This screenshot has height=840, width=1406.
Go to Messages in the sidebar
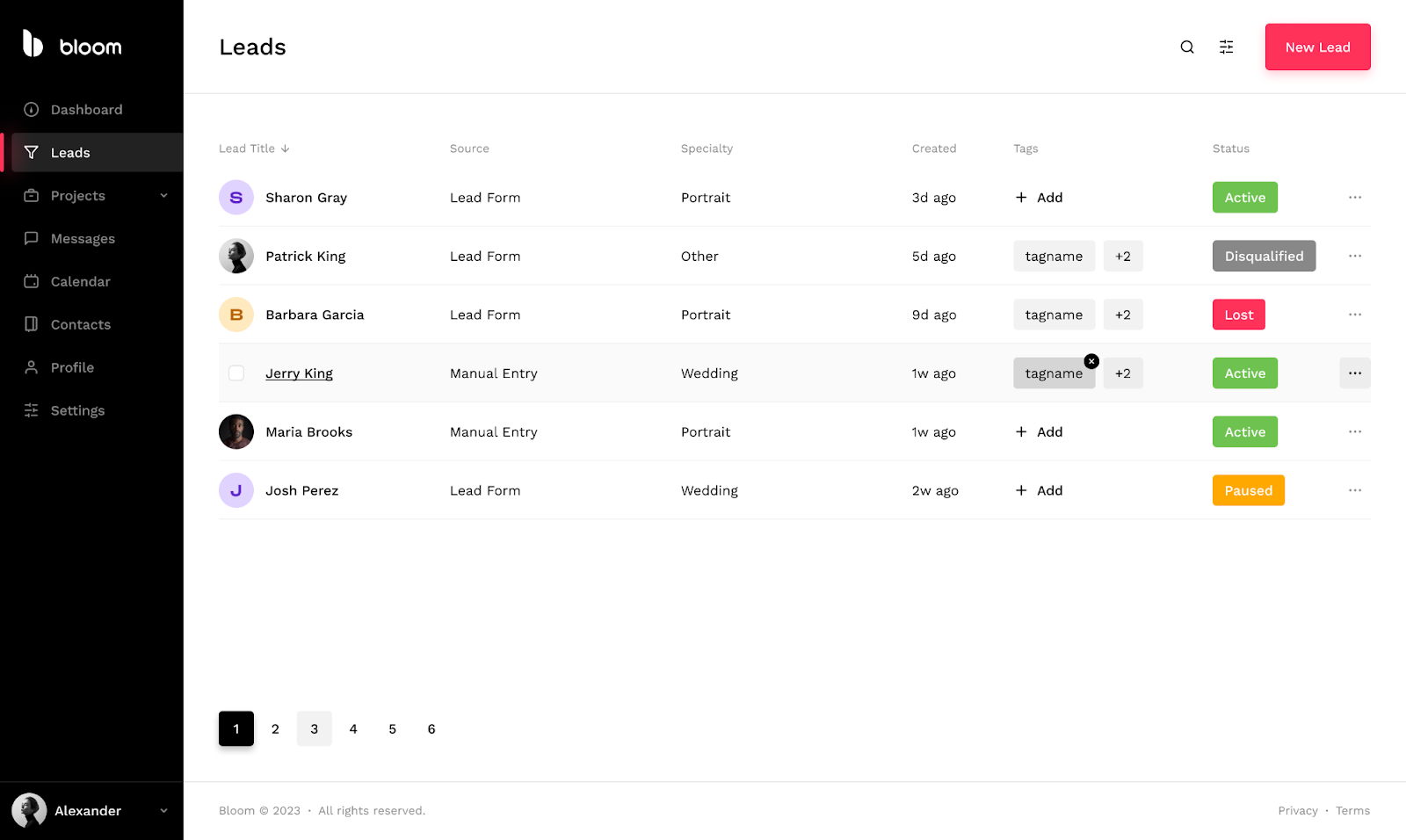tap(83, 239)
